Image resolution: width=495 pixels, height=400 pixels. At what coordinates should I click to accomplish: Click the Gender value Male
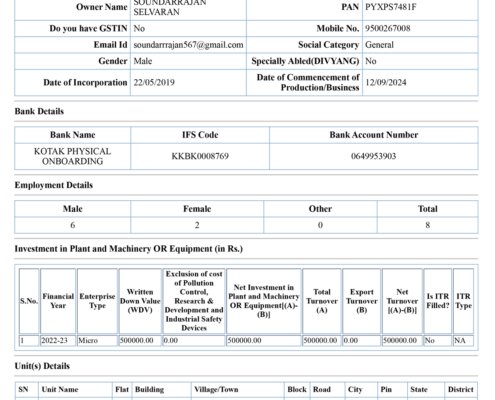(x=143, y=61)
